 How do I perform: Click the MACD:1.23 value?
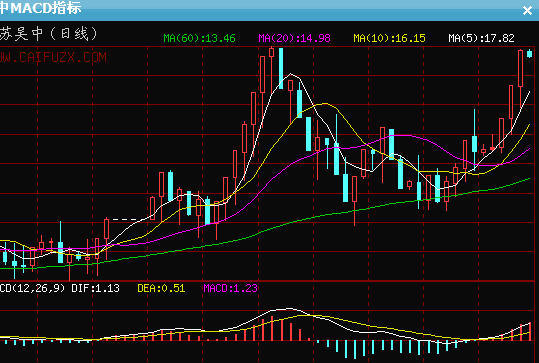[230, 288]
